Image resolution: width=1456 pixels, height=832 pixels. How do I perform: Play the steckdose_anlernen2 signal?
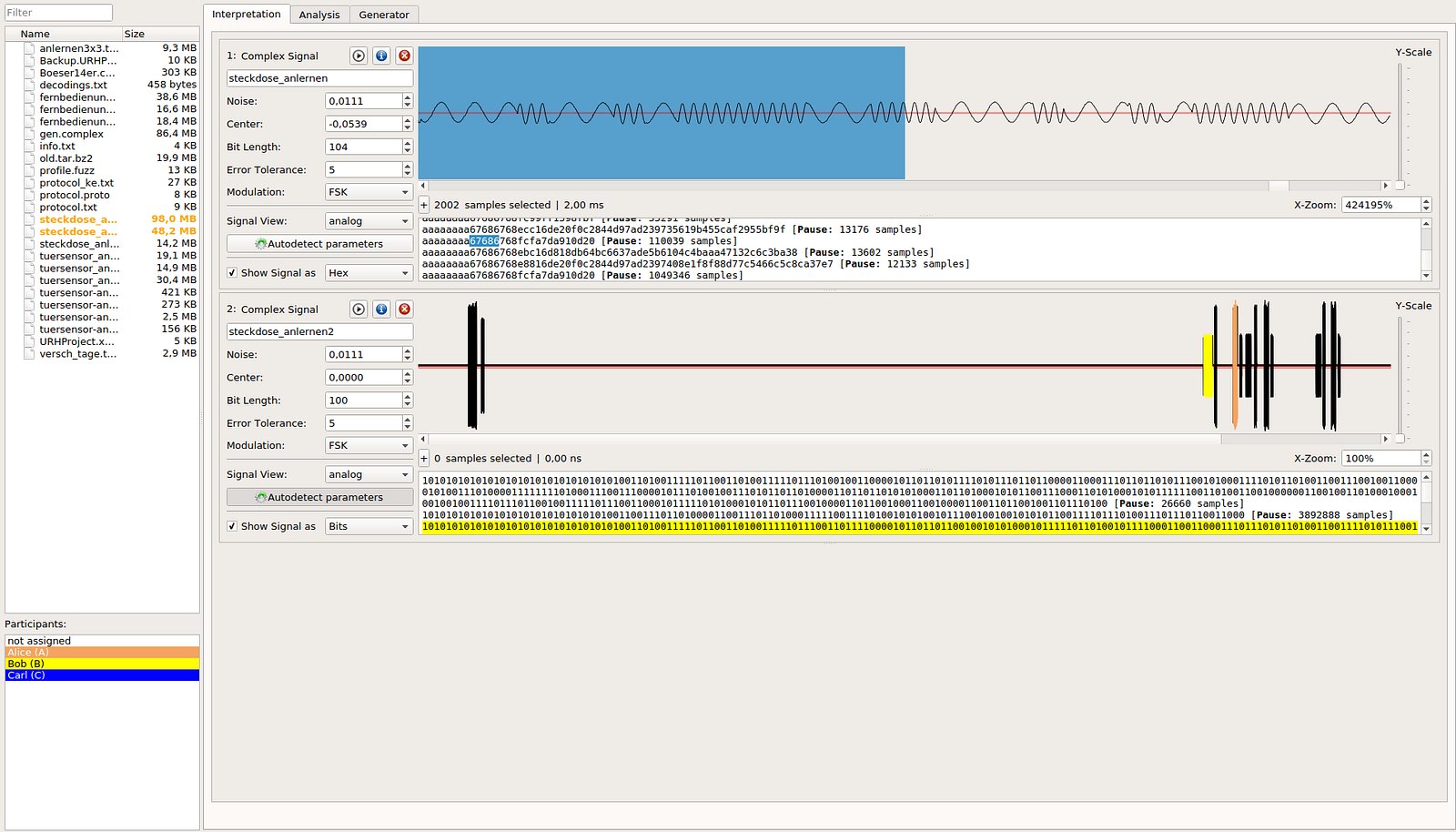(359, 309)
